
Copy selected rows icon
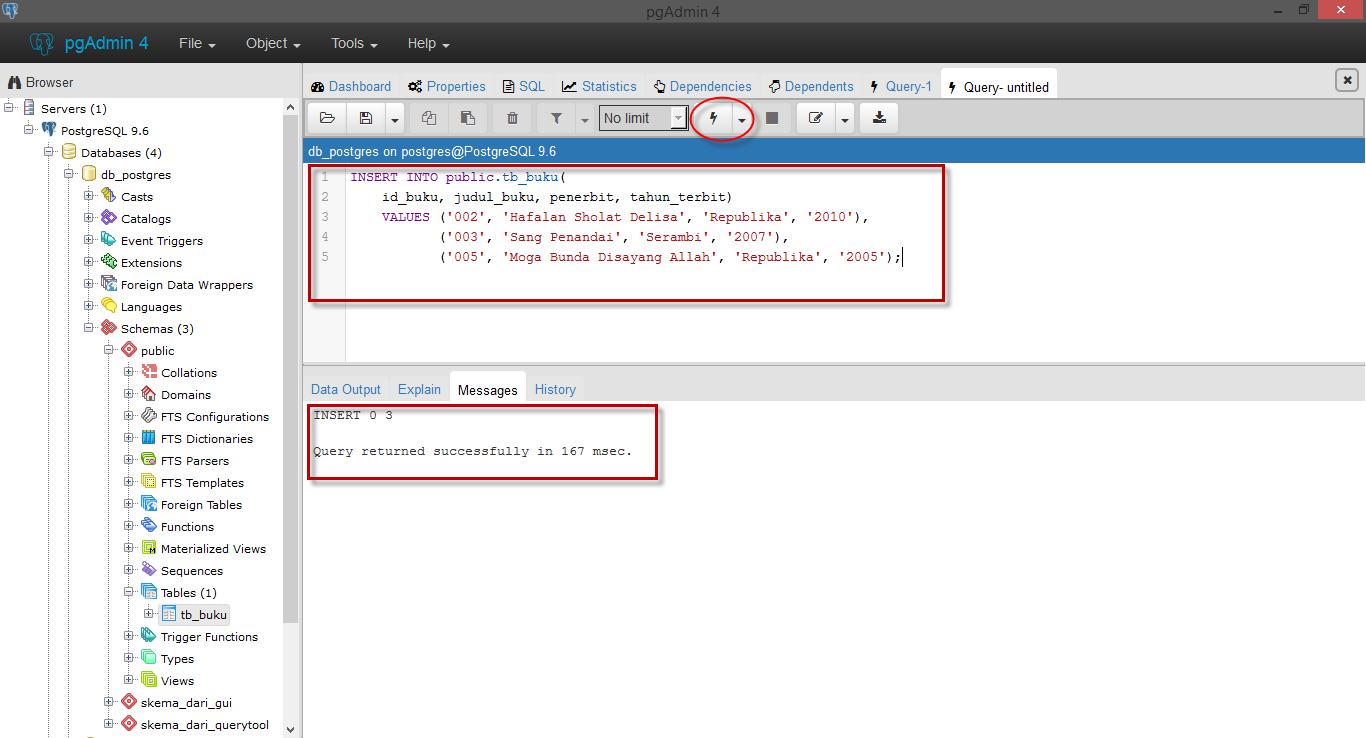tap(429, 118)
